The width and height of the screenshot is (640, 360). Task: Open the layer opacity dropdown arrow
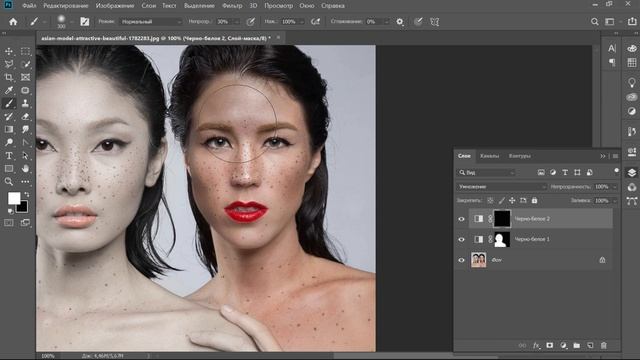[614, 187]
